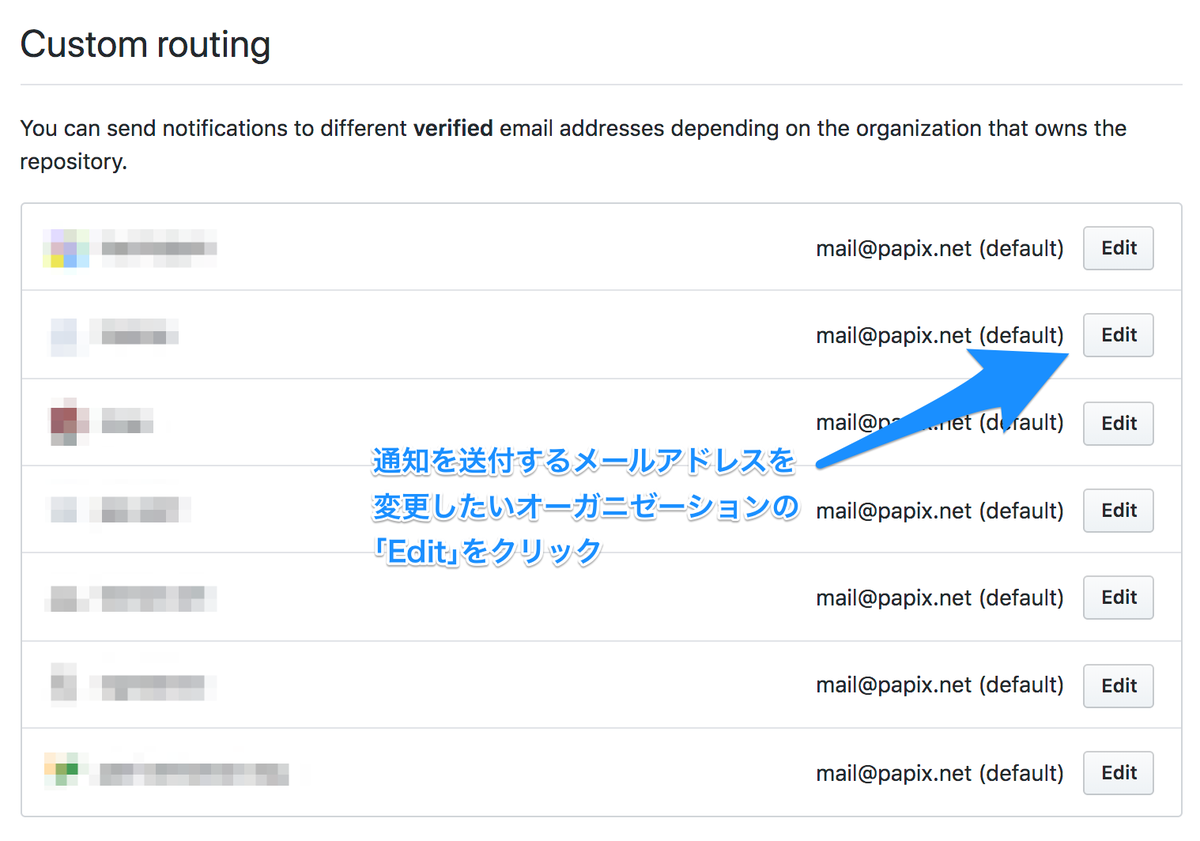Click Edit in the second organization row
This screenshot has height=841, width=1200.
click(x=1118, y=335)
